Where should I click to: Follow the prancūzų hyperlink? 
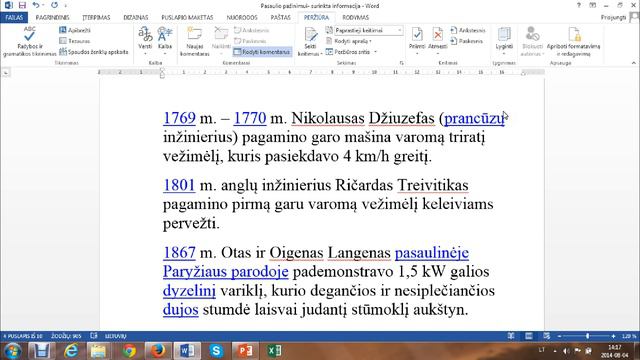click(474, 118)
